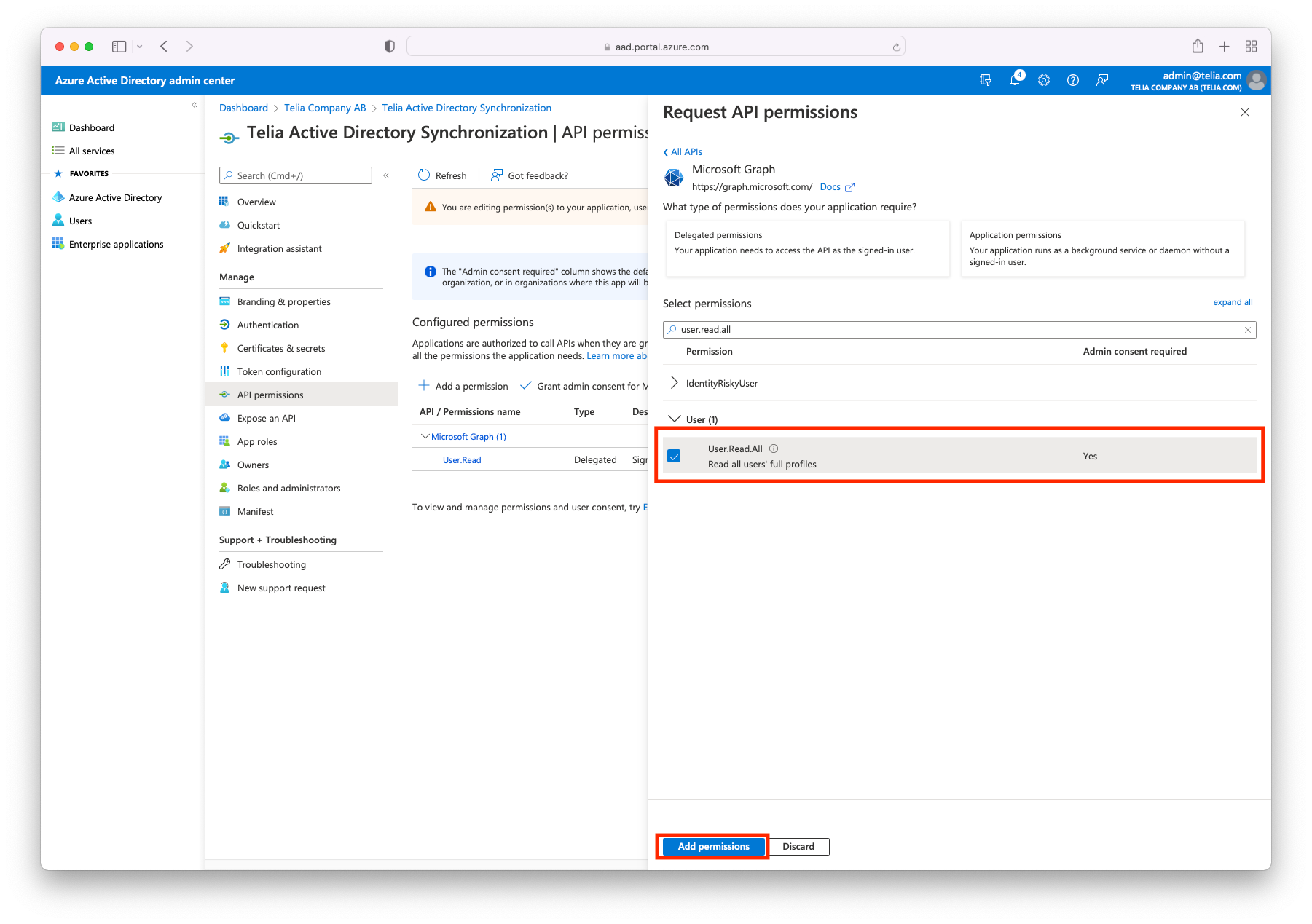Click the Refresh toolbar button

(x=443, y=175)
